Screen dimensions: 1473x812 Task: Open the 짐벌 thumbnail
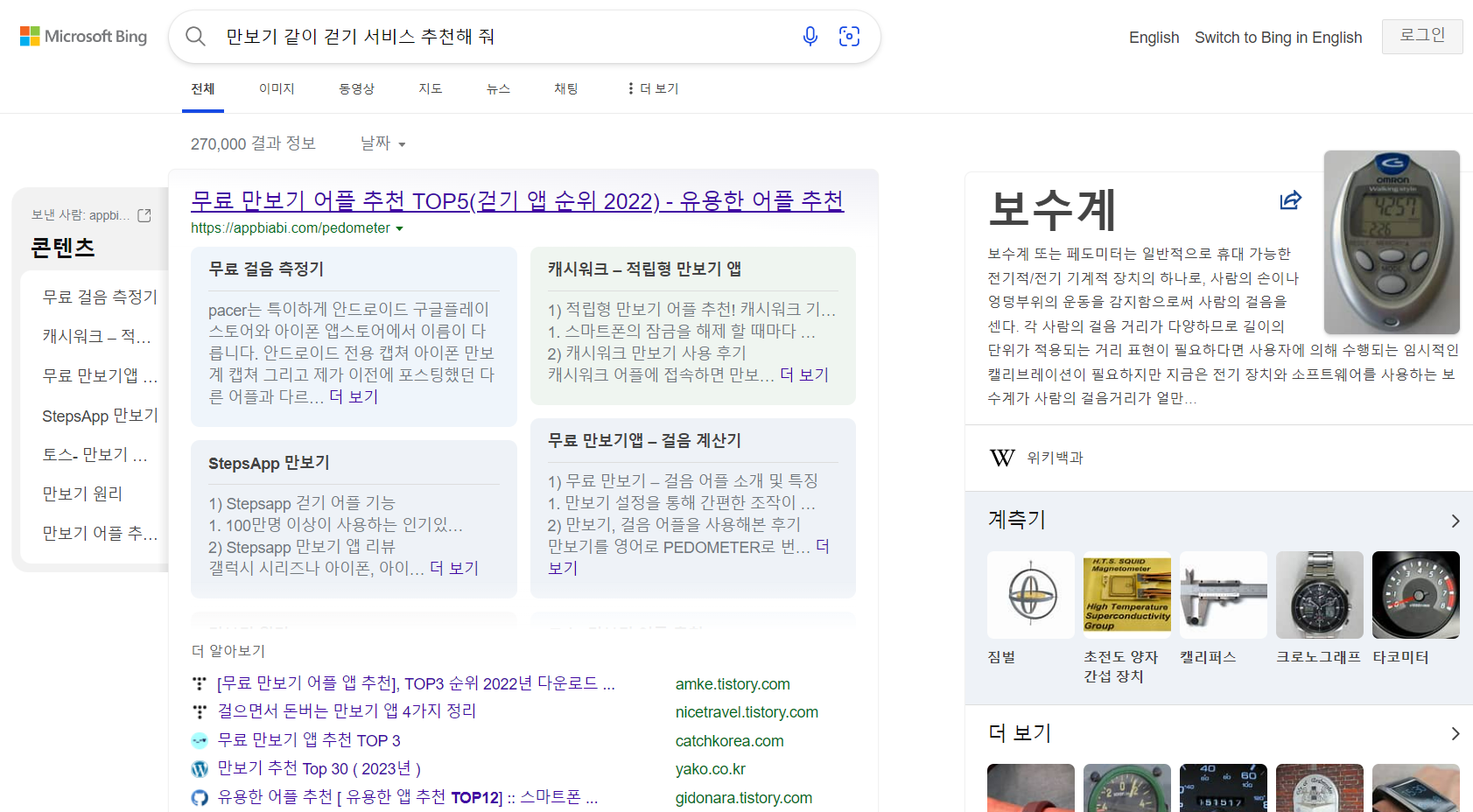(x=1030, y=595)
